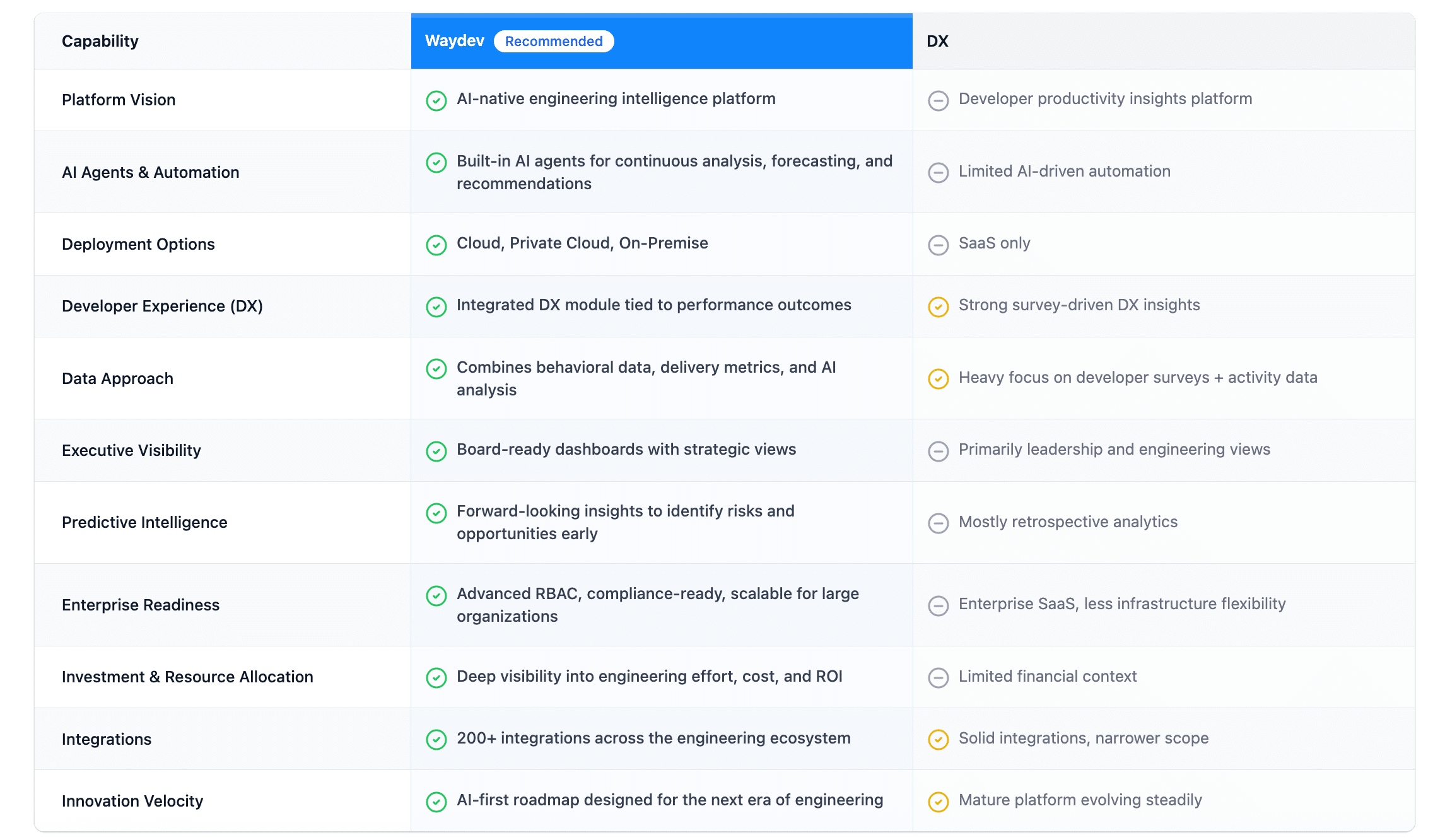
Task: Click the Enterprise Readiness capability label
Action: click(141, 605)
